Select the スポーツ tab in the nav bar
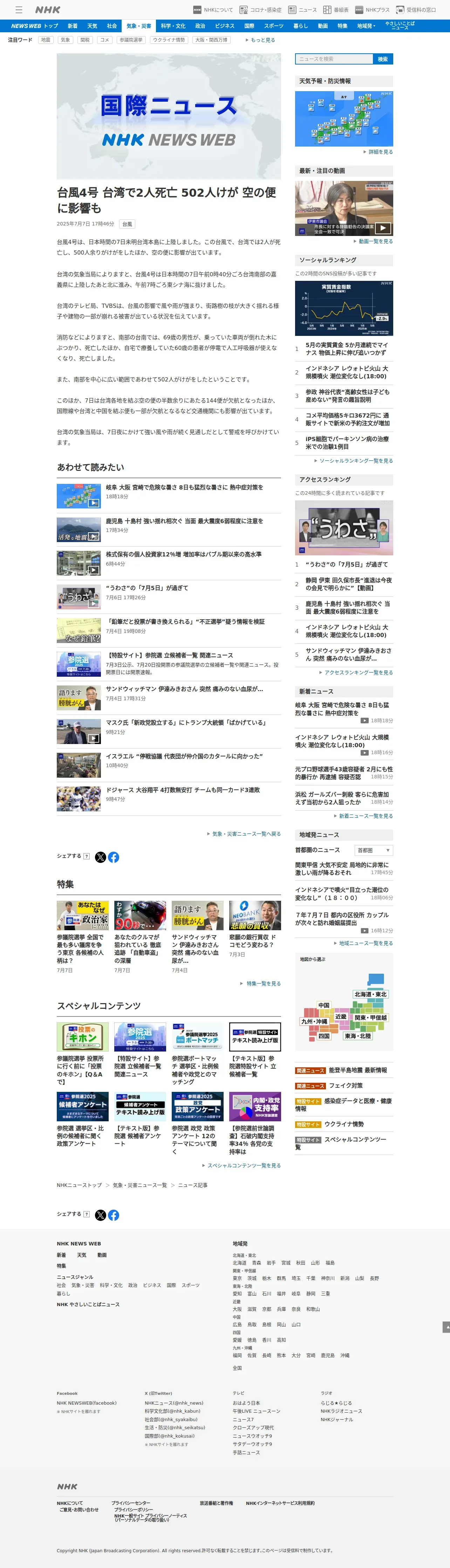This screenshot has height=1568, width=450. tap(274, 26)
